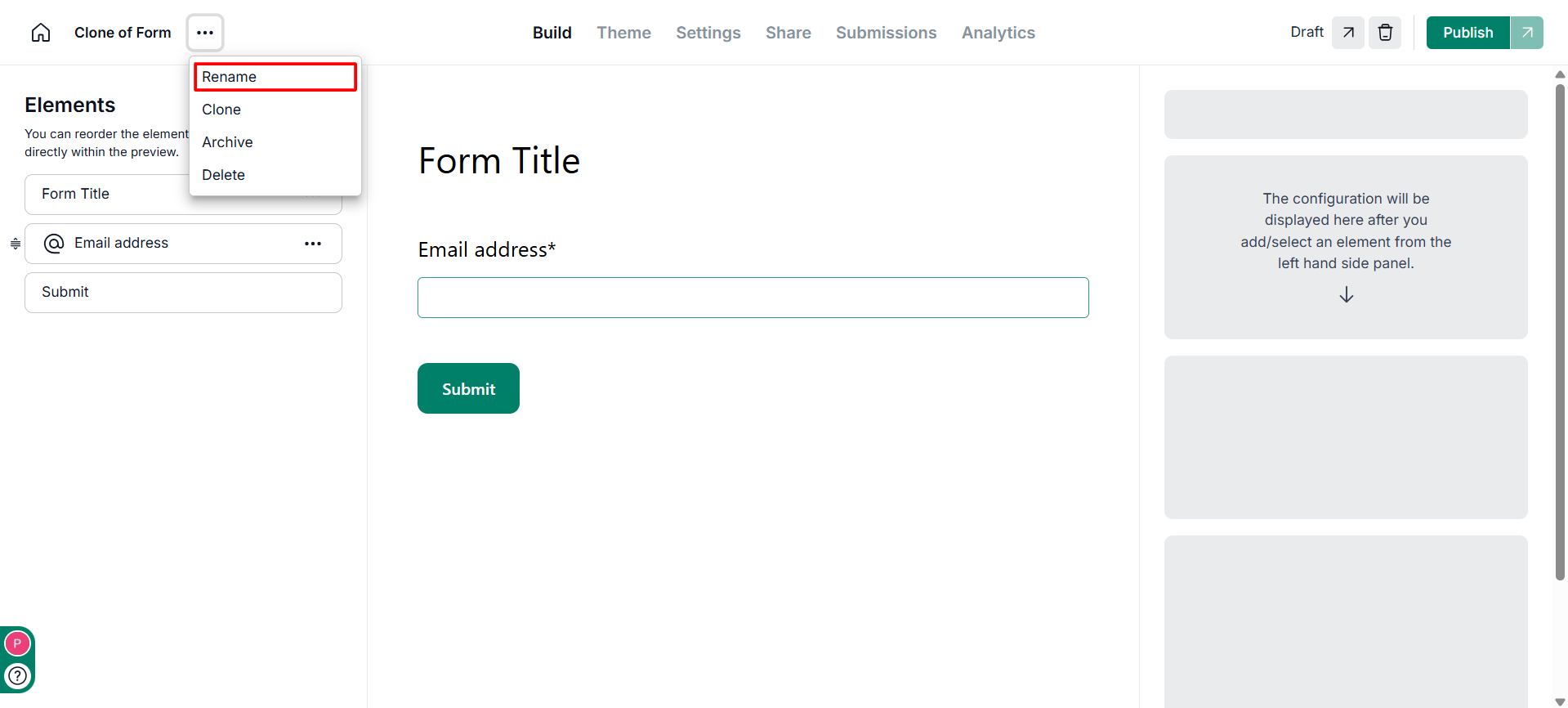Open the help question mark icon
Viewport: 1568px width, 708px height.
click(17, 676)
